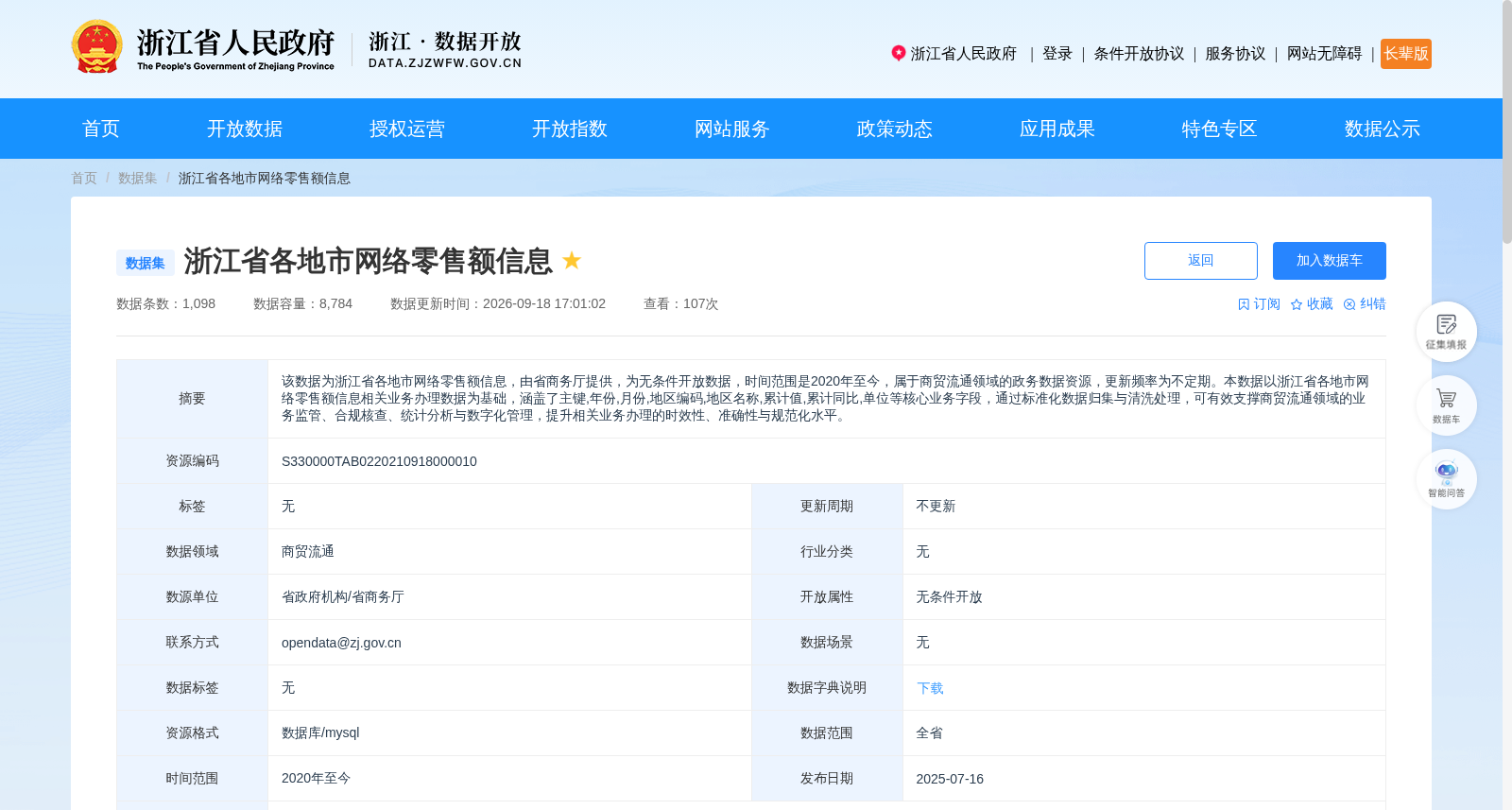The height and width of the screenshot is (810, 1512).
Task: Click the 2020年至今 time range value
Action: tap(316, 779)
